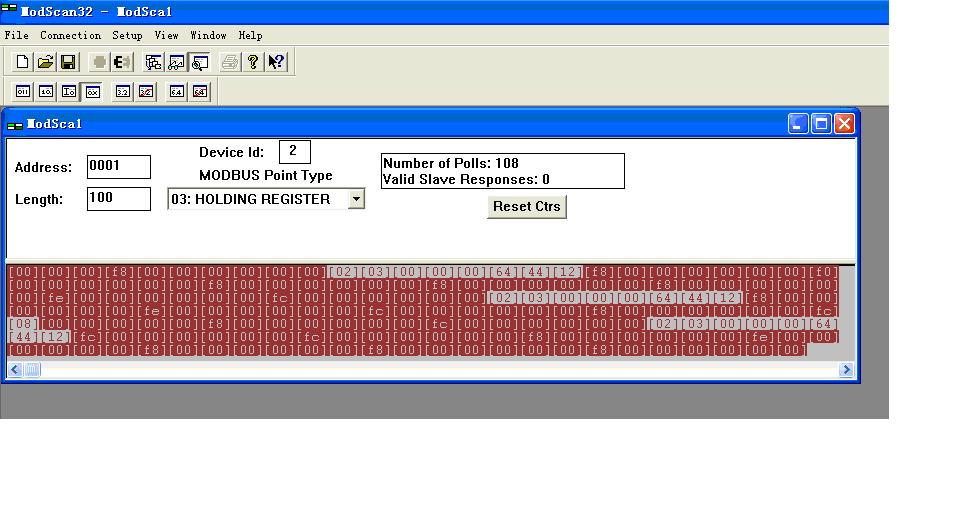
Task: Click the Reset Ctrs button
Action: (x=526, y=207)
